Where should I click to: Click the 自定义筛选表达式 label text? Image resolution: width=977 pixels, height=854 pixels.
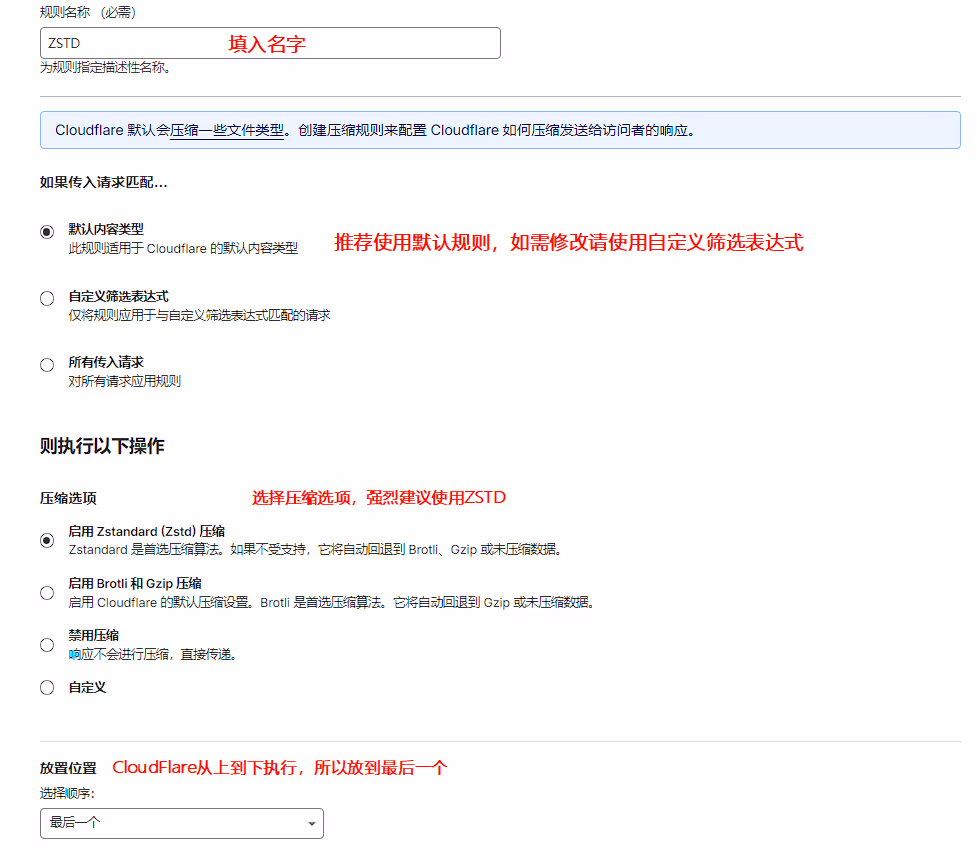[118, 296]
